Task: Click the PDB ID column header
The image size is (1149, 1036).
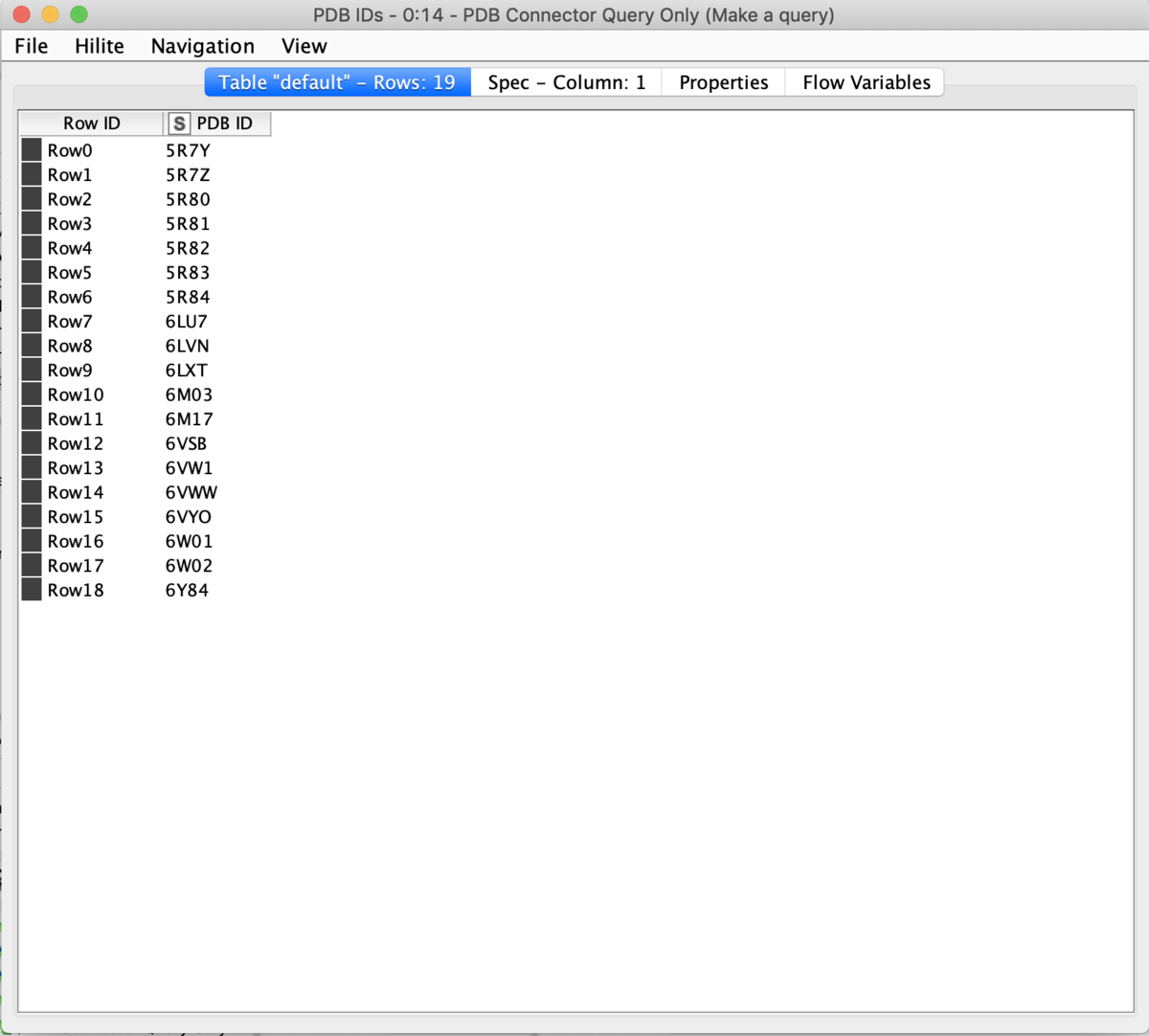Action: [x=217, y=124]
